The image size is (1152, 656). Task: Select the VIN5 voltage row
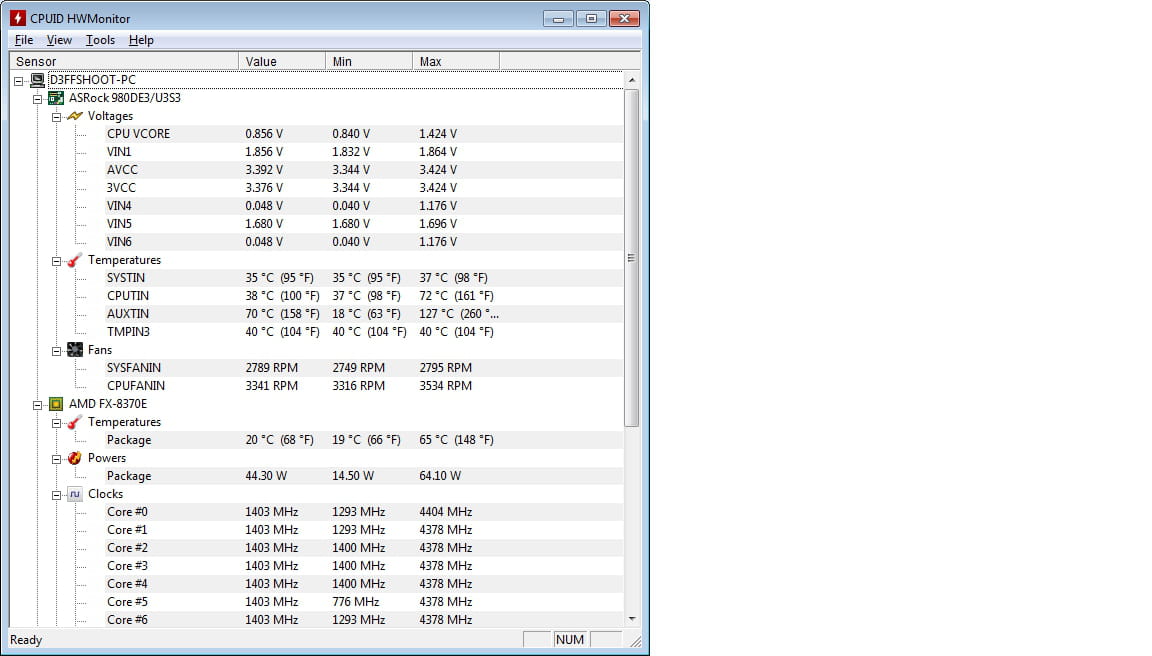[364, 224]
